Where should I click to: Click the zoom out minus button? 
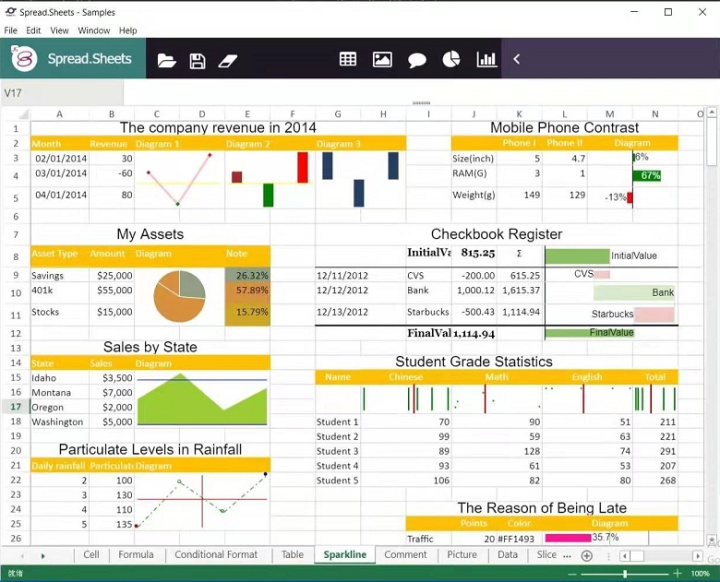[x=572, y=574]
